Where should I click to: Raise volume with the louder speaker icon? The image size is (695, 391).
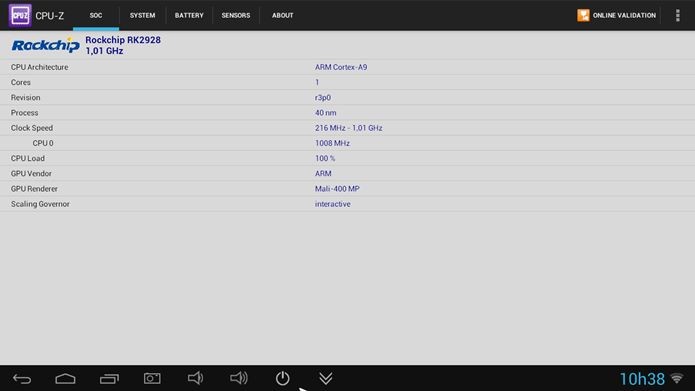pyautogui.click(x=238, y=378)
